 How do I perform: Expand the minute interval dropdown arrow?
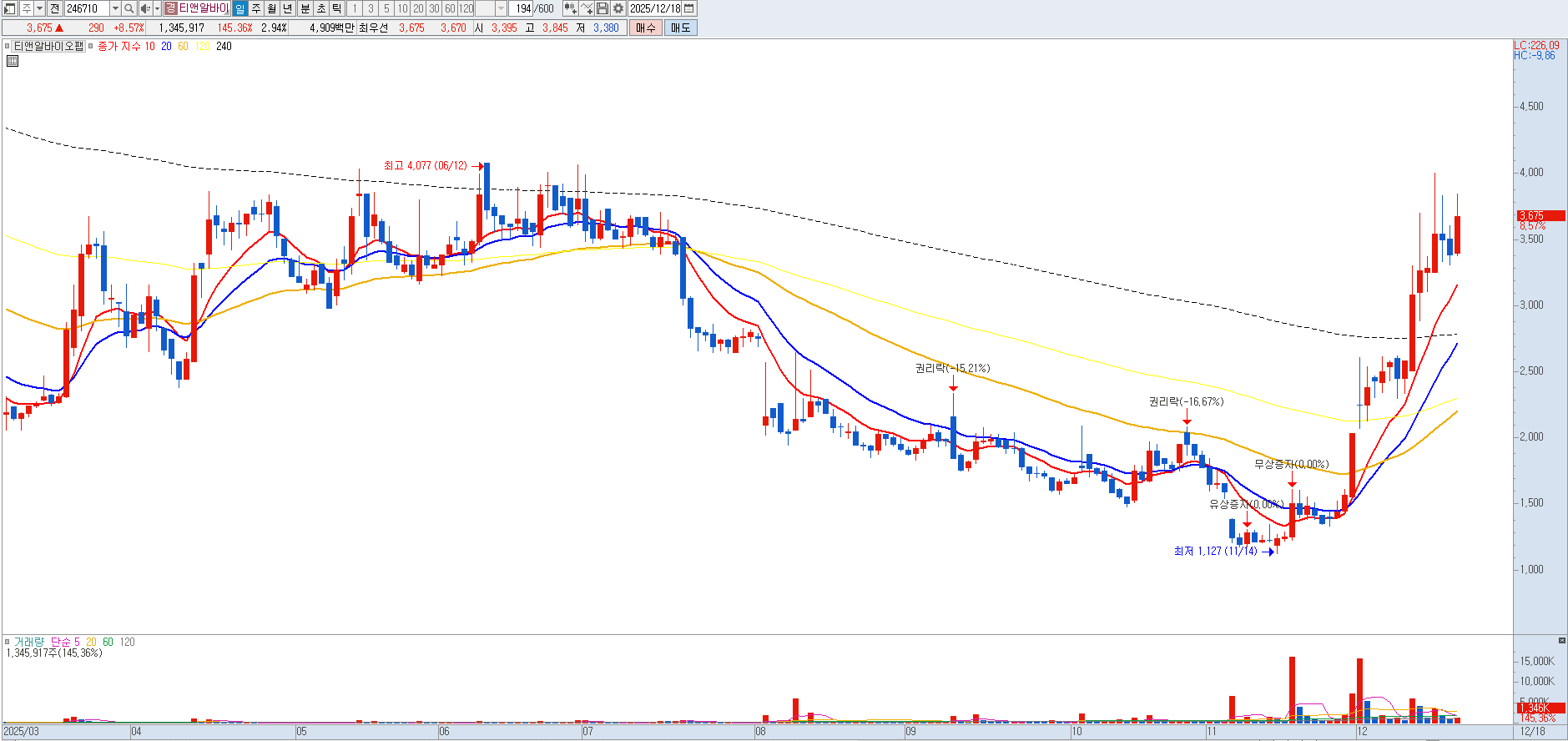501,8
